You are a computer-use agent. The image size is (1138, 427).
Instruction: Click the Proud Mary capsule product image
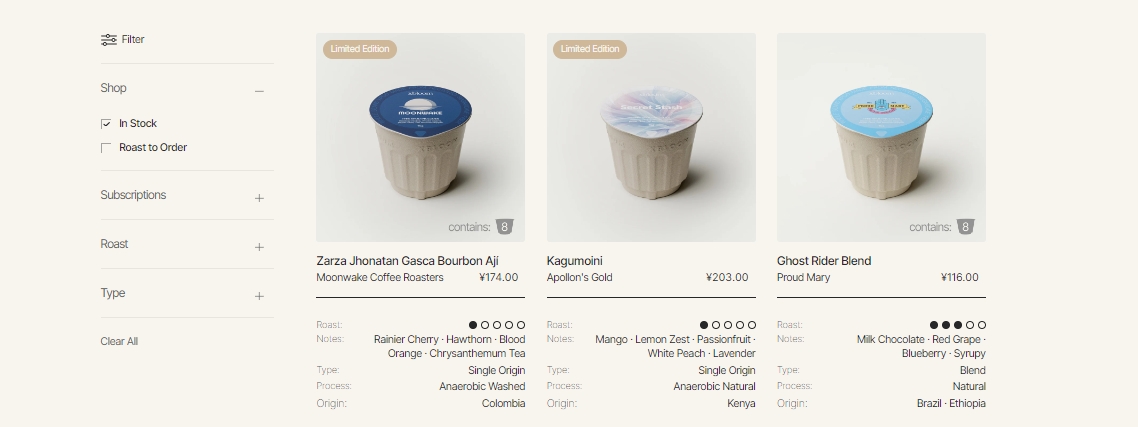tap(881, 140)
